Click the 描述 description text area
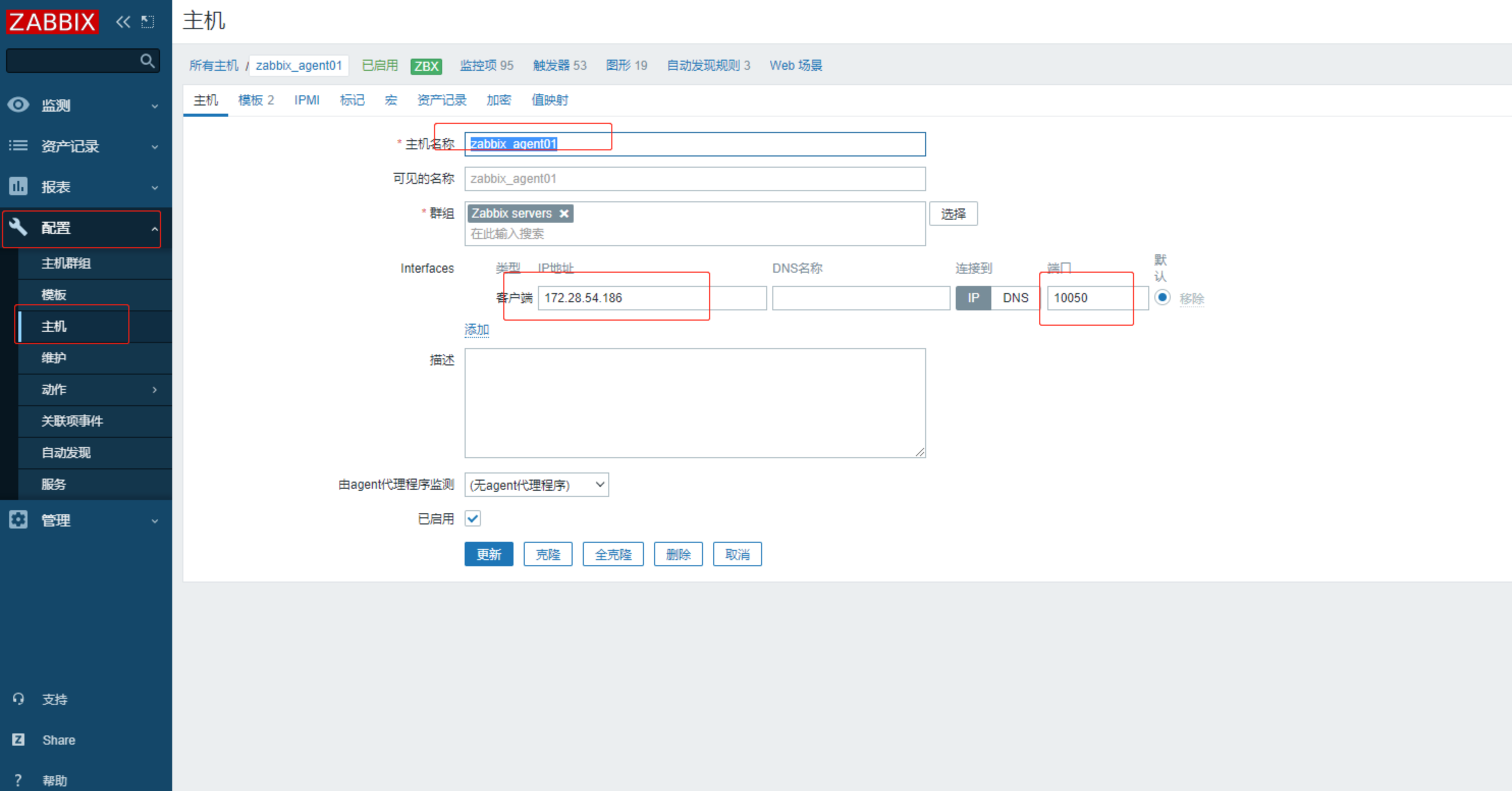 pos(694,403)
